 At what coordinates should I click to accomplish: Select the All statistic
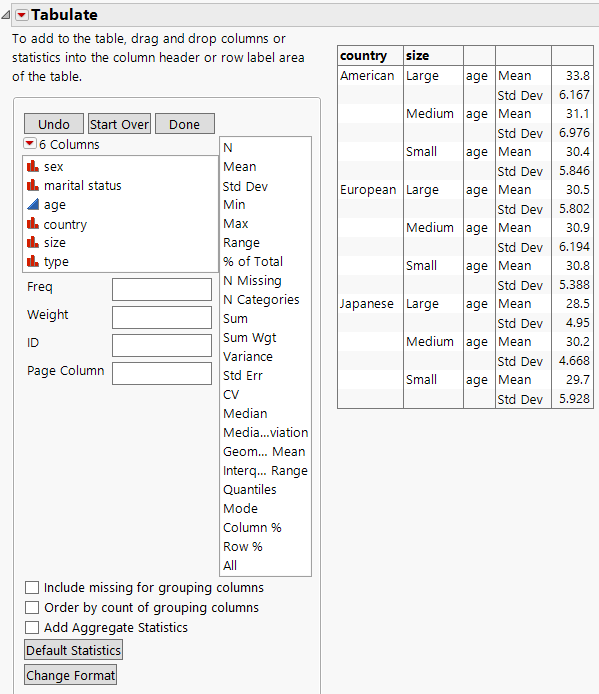pos(230,566)
